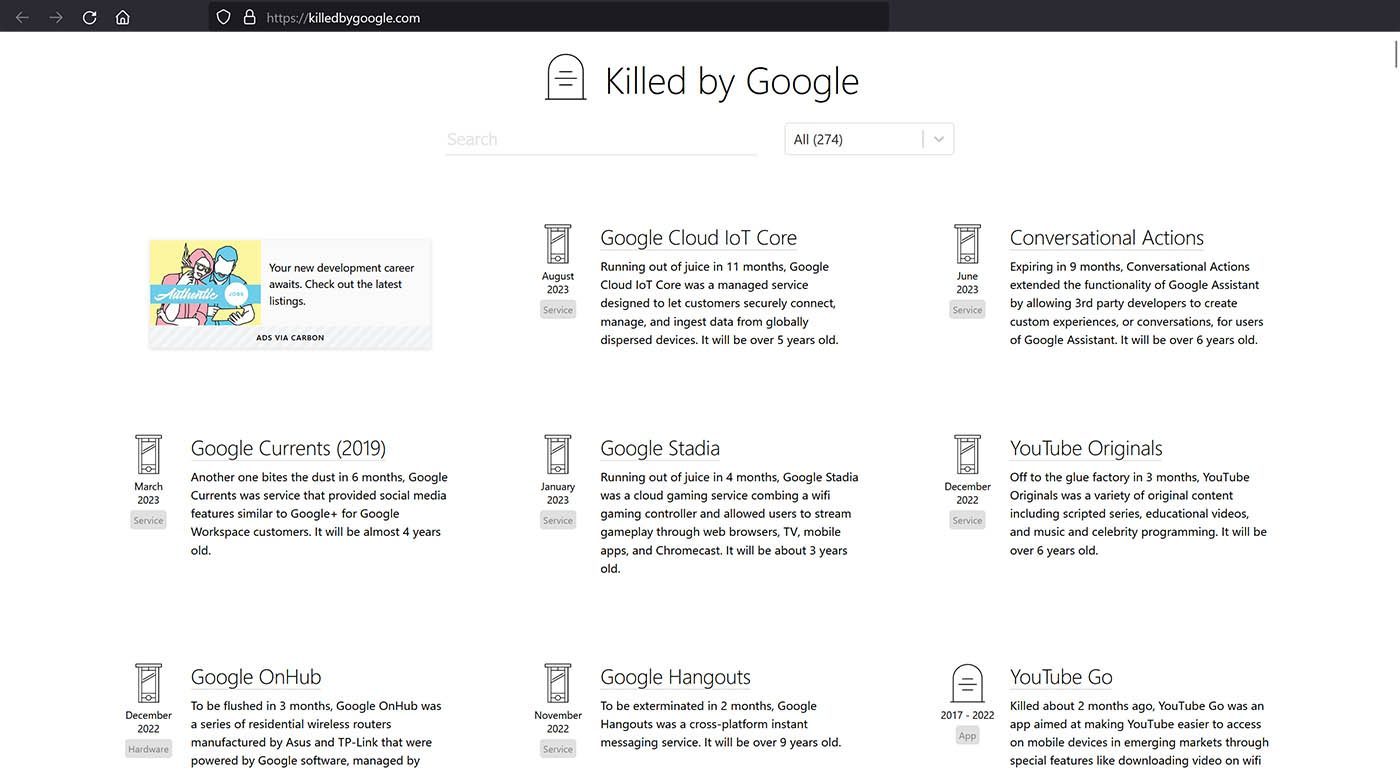Viewport: 1400px width, 773px height.
Task: Click the January 2023 date text
Action: (558, 493)
